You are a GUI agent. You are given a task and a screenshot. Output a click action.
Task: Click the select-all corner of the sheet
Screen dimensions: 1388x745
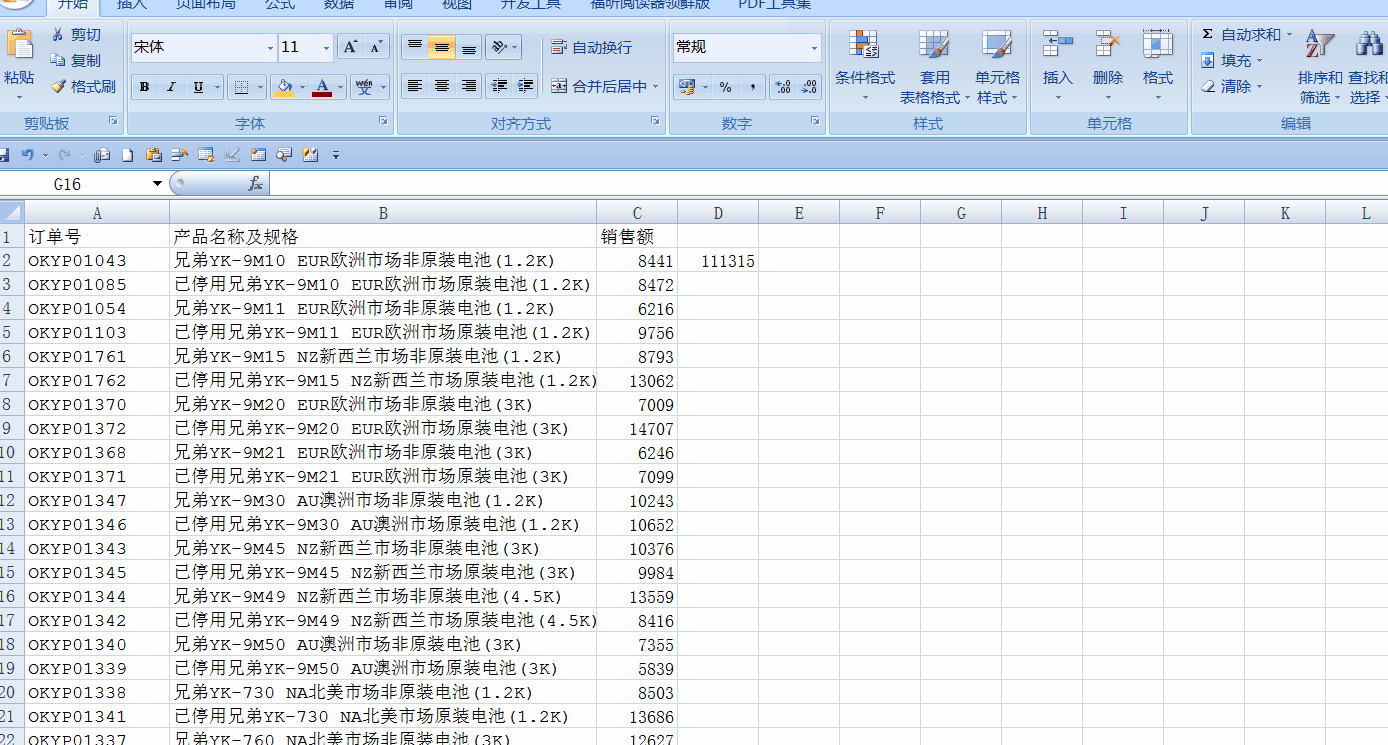[x=12, y=212]
